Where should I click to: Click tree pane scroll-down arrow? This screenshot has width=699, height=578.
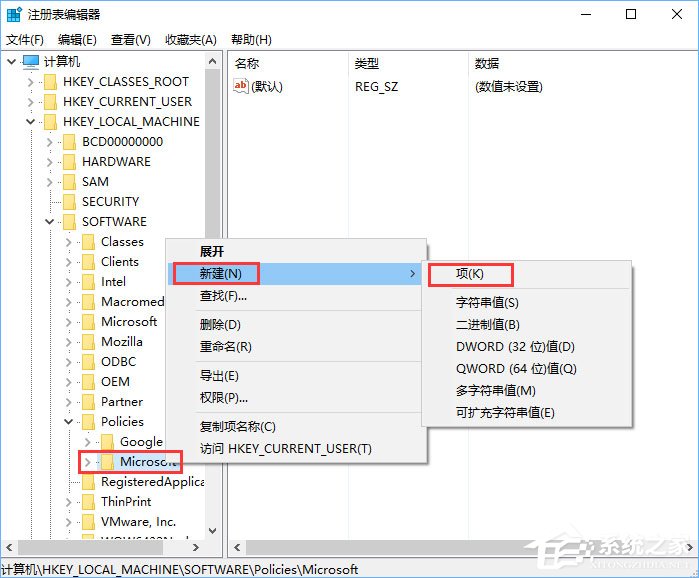[x=213, y=530]
